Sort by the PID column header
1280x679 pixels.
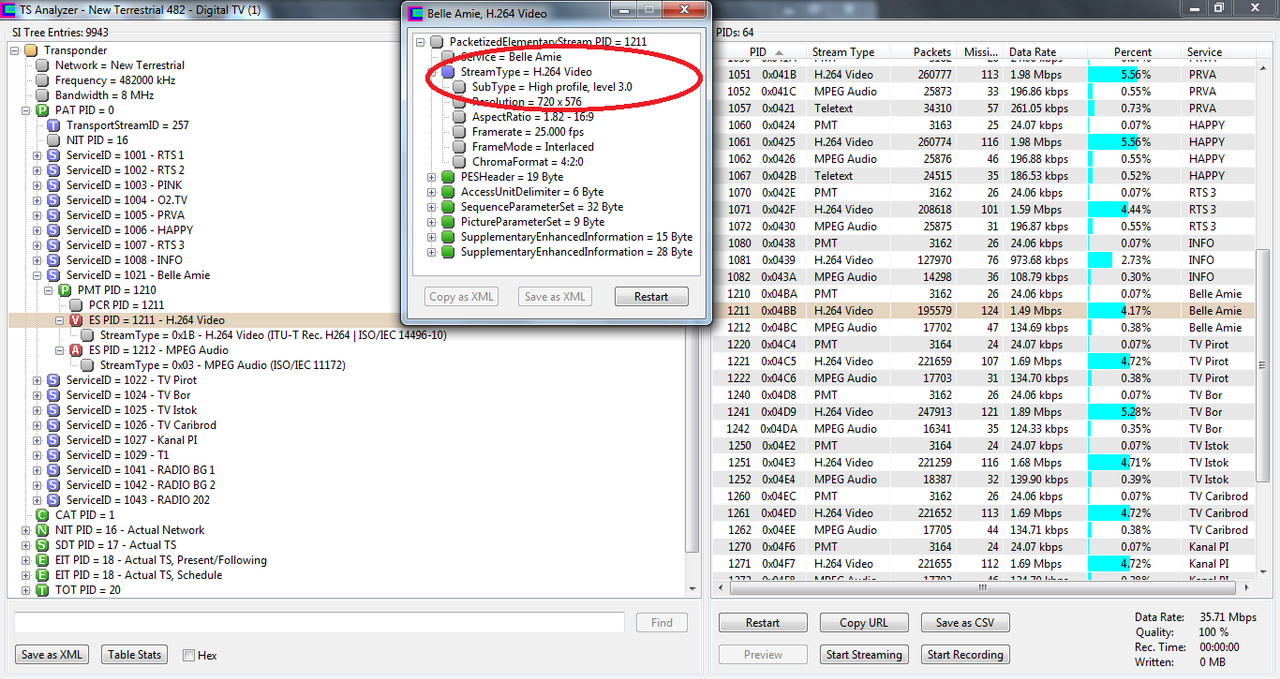[x=758, y=52]
